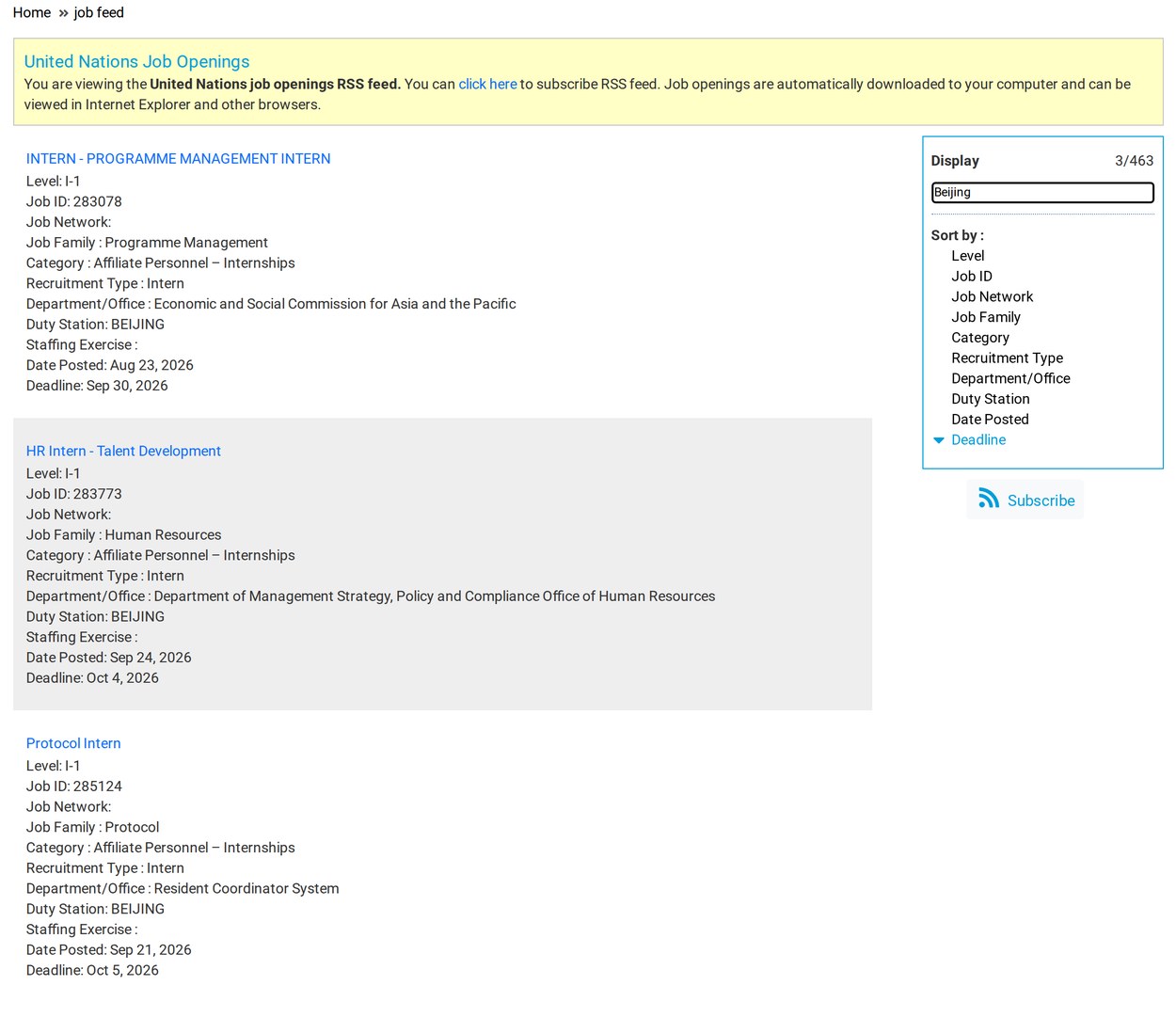
Task: Click the 'job feed' breadcrumb text
Action: tap(99, 12)
